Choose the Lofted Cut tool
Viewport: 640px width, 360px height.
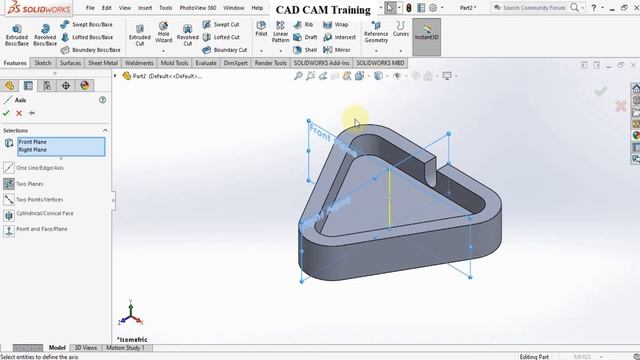click(x=221, y=37)
